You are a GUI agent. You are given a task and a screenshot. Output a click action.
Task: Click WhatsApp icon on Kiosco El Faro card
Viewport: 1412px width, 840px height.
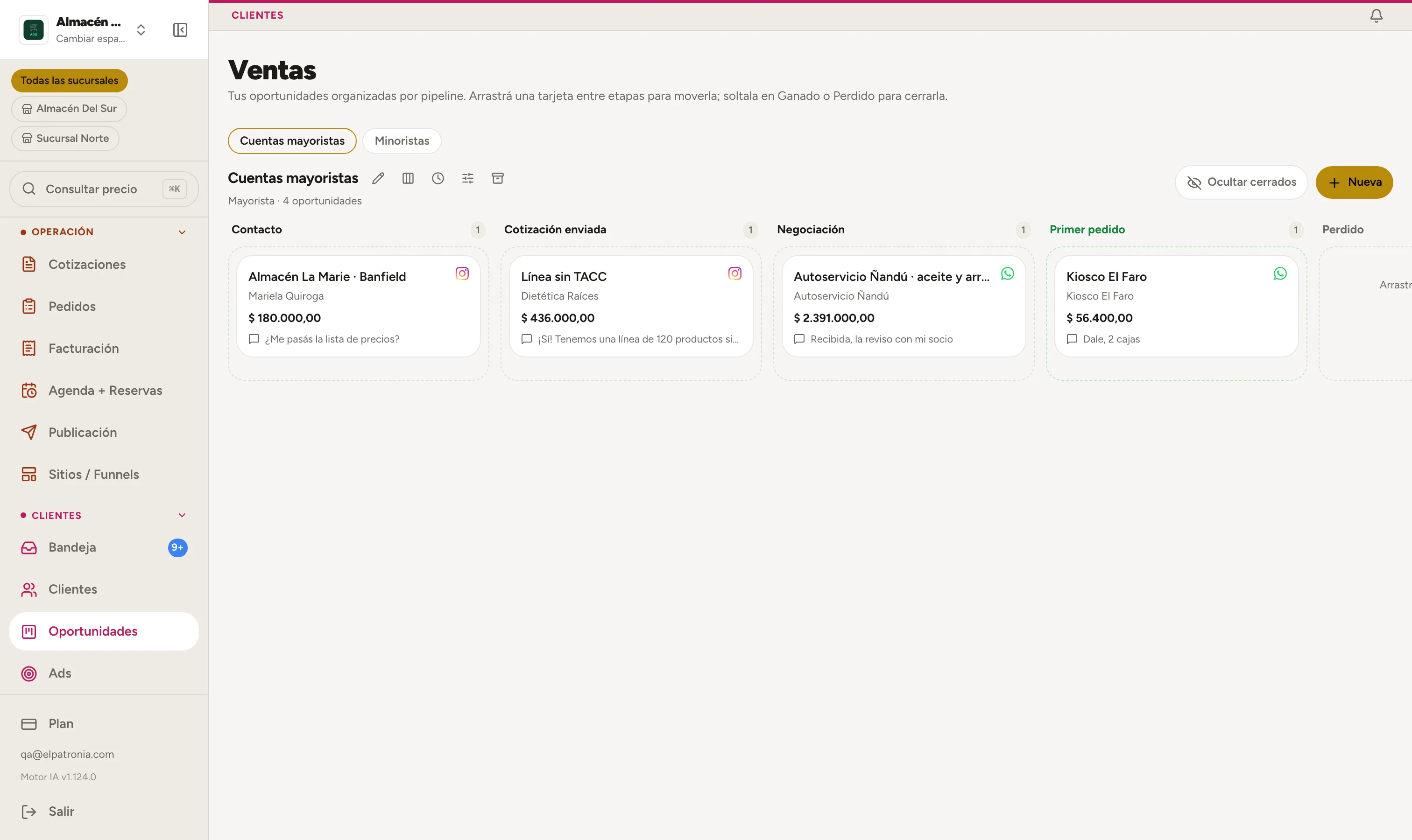pos(1280,274)
